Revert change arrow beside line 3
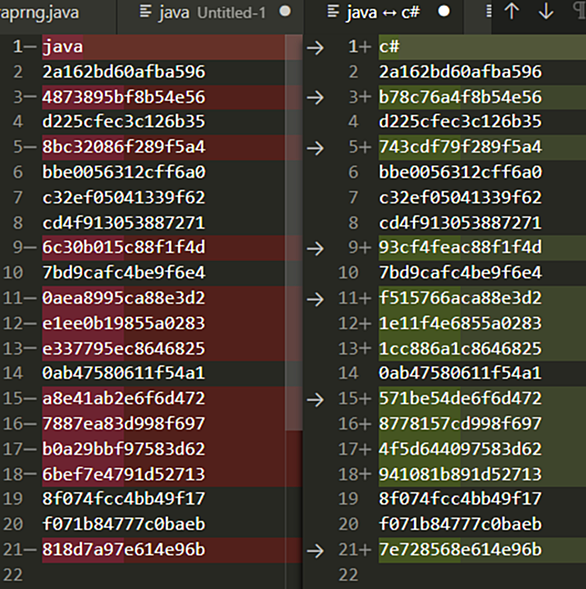Viewport: 586px width, 589px height. coord(315,98)
